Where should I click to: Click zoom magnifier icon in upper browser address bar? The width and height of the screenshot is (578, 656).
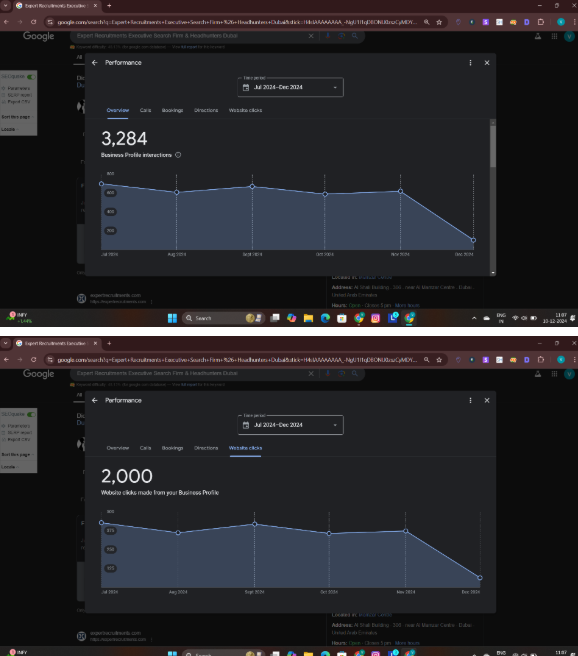coord(427,22)
